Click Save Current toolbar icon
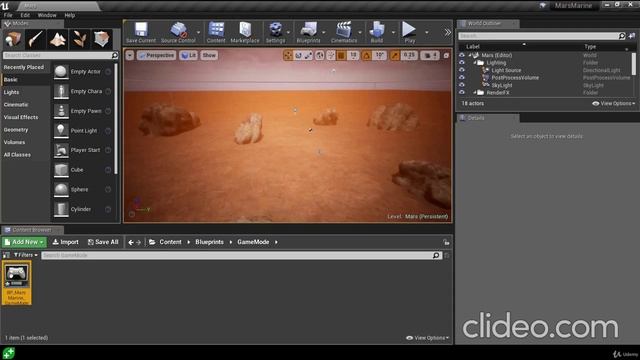This screenshot has width=640, height=360. point(141,33)
